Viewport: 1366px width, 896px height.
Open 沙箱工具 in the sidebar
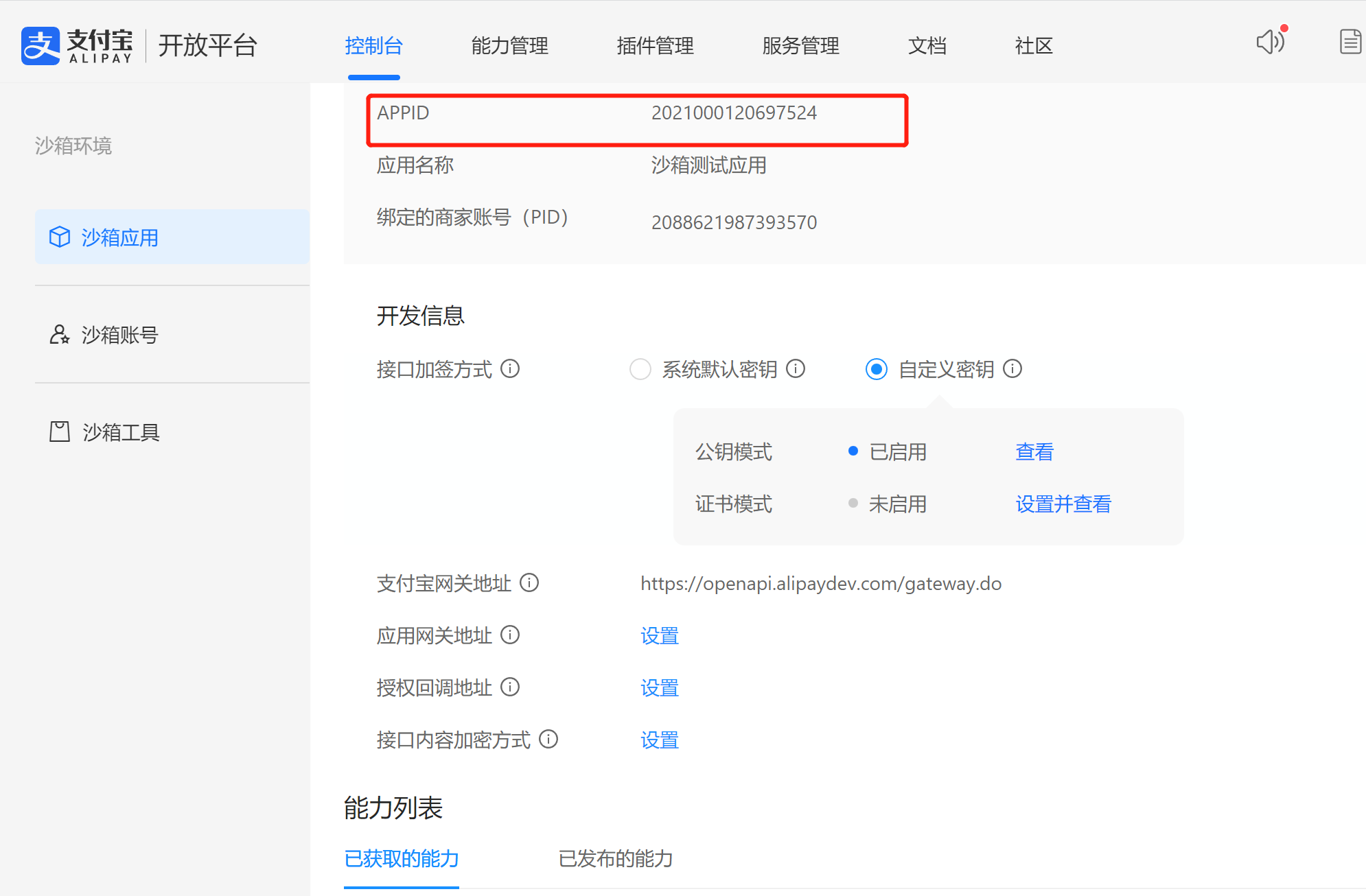(121, 432)
